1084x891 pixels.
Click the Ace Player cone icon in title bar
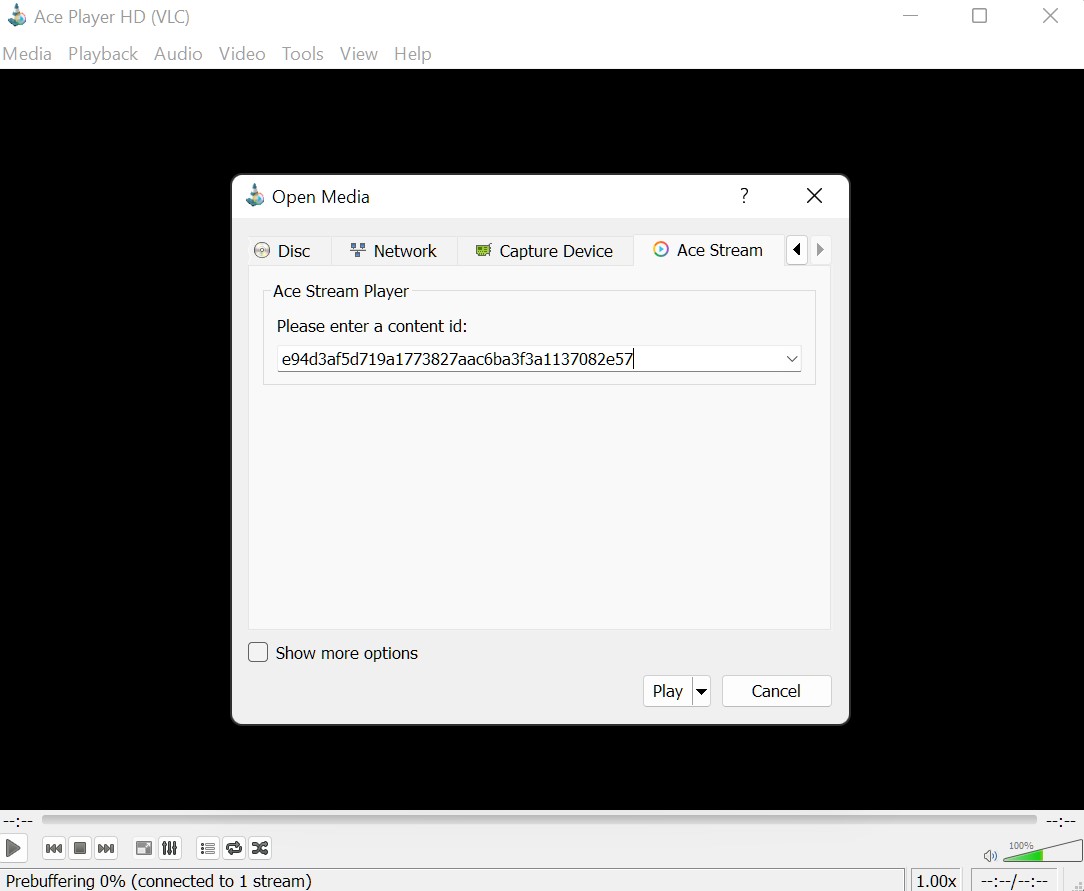[x=17, y=16]
